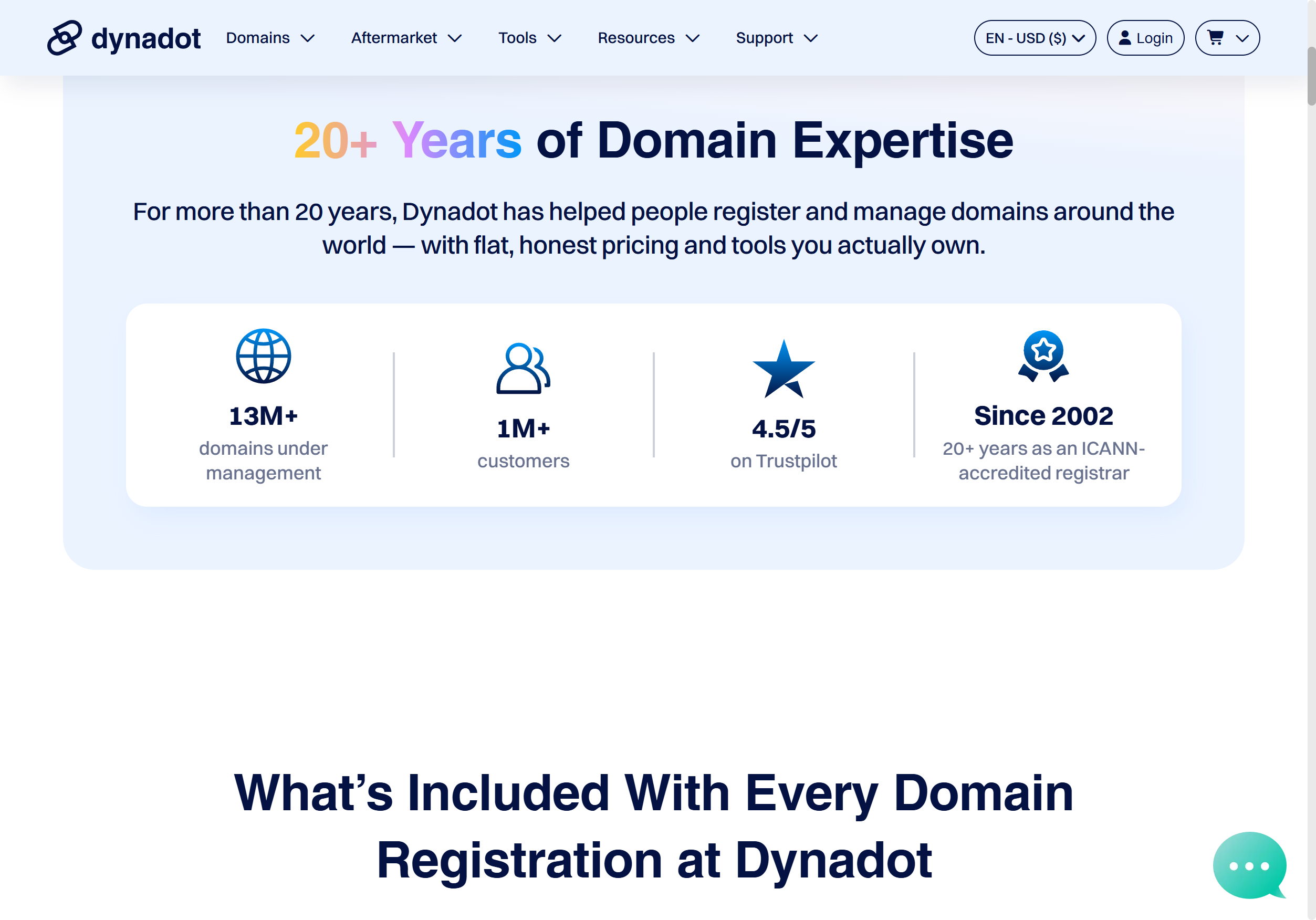Click the Dynadot logo in the header
This screenshot has height=920, width=1316.
pos(124,38)
